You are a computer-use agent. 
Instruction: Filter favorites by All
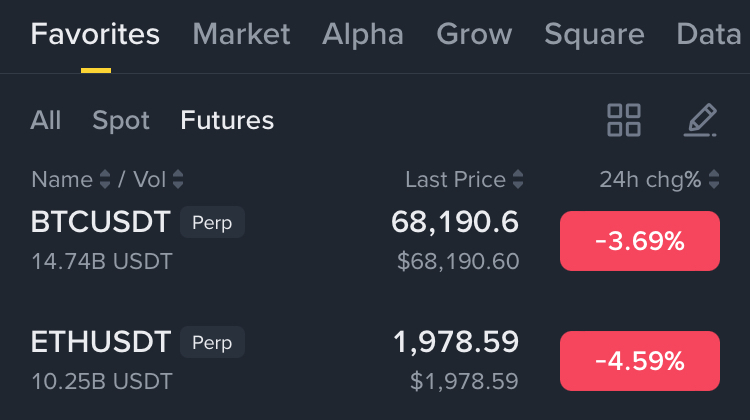point(46,121)
